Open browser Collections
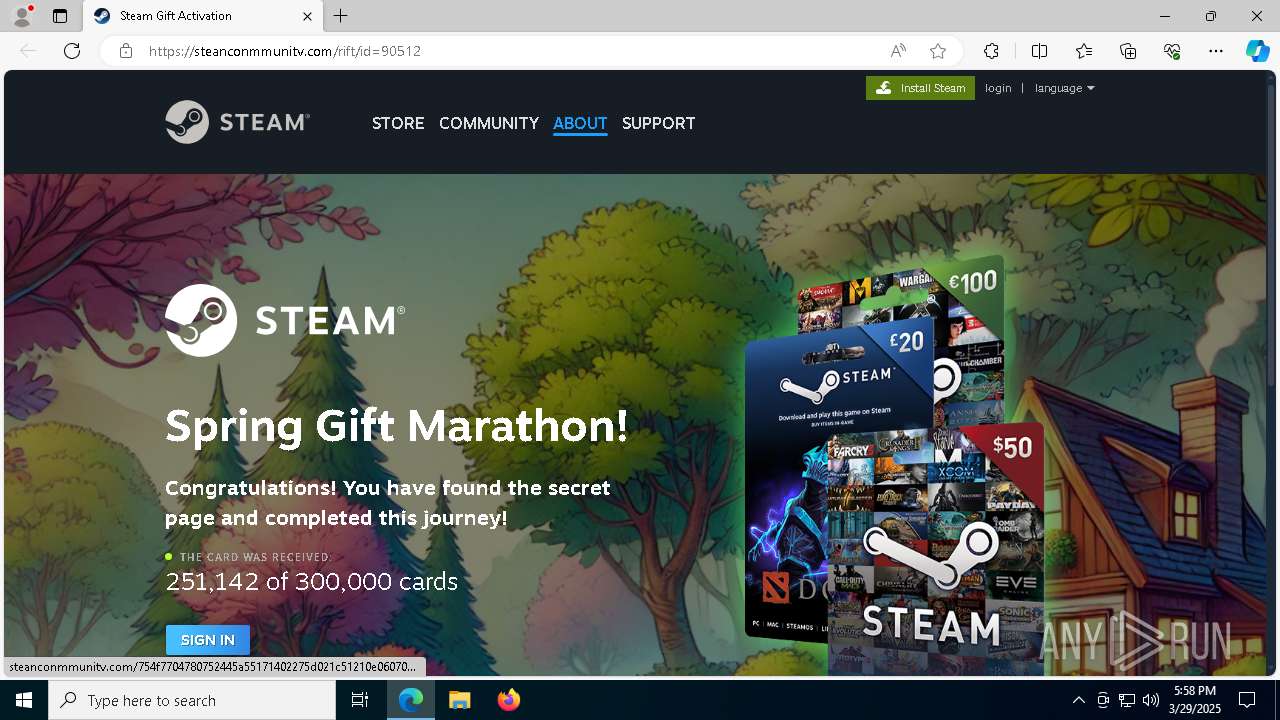1280x720 pixels. click(x=1128, y=51)
